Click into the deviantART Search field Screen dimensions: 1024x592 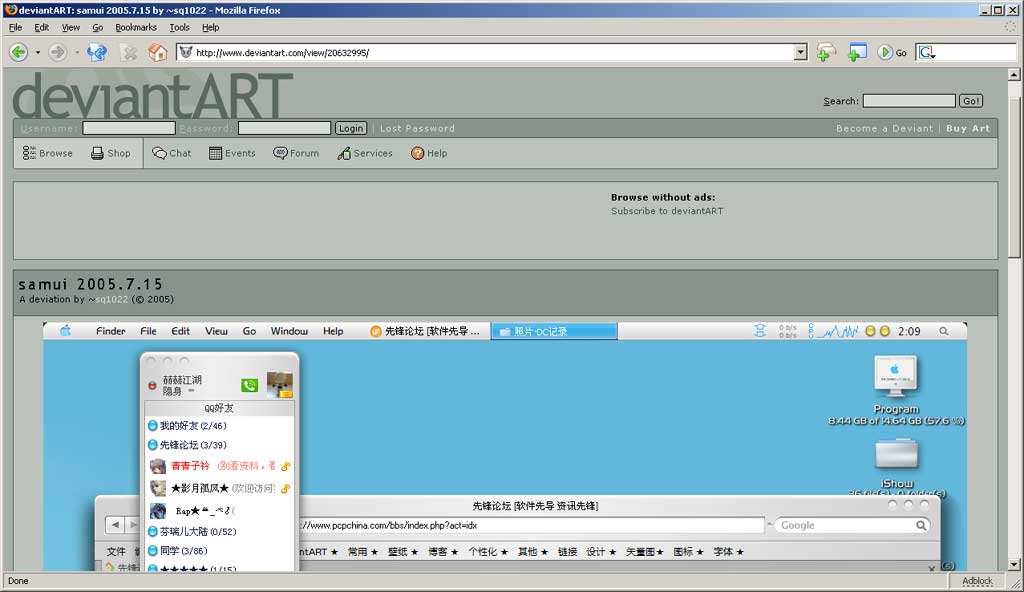click(x=909, y=101)
